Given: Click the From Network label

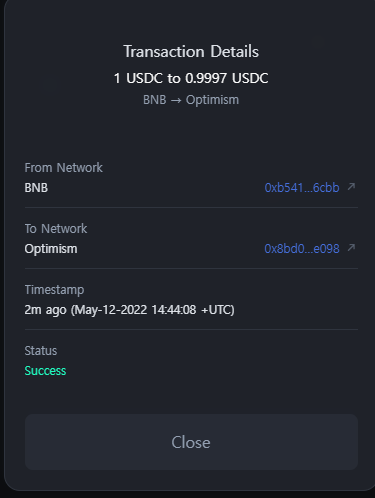Looking at the screenshot, I should pos(63,168).
